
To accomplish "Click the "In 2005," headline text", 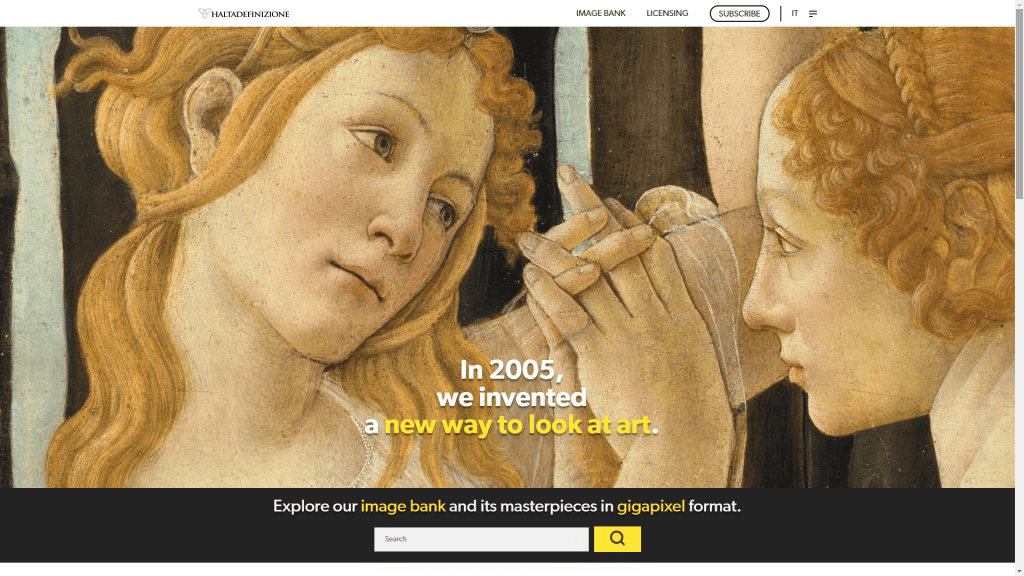I will [x=511, y=370].
